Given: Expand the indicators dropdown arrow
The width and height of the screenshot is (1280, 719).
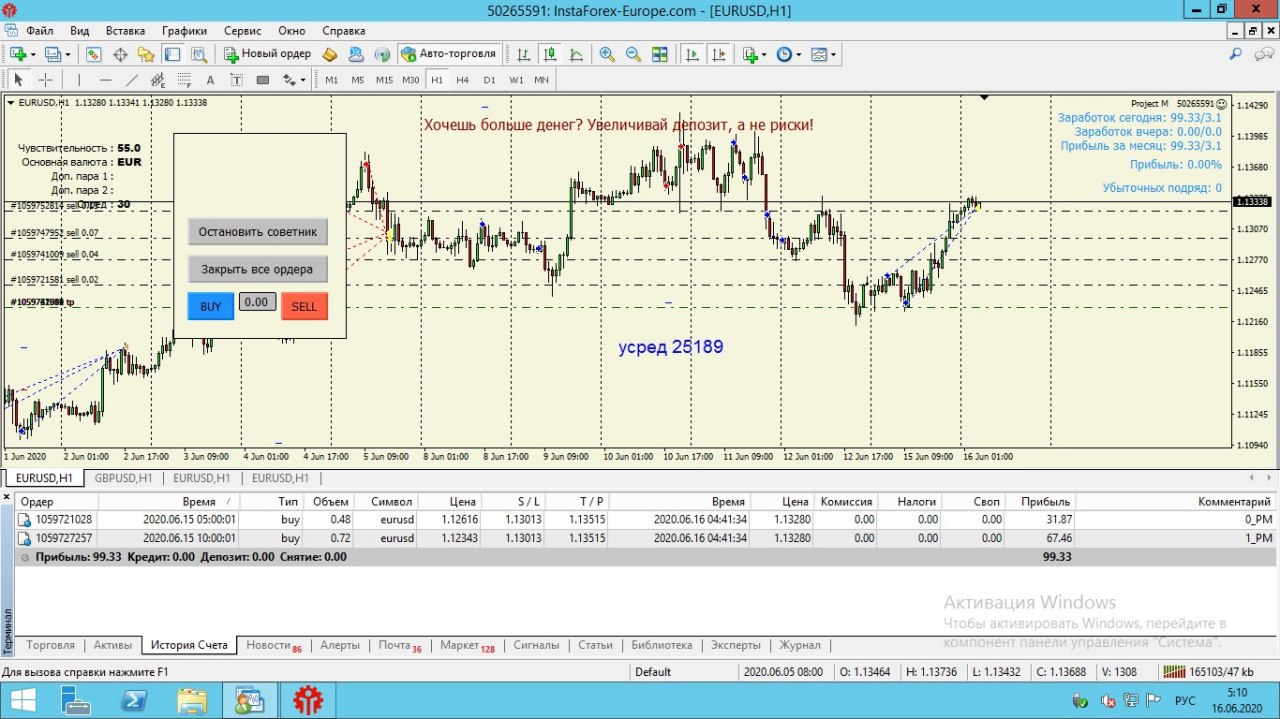Looking at the screenshot, I should pos(764,54).
